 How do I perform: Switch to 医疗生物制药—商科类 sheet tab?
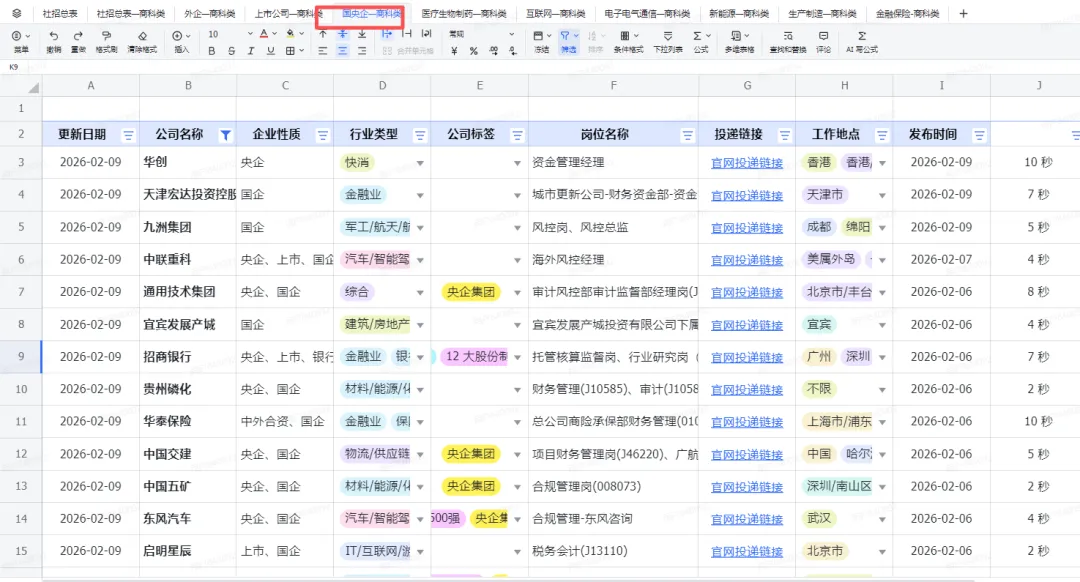point(464,14)
